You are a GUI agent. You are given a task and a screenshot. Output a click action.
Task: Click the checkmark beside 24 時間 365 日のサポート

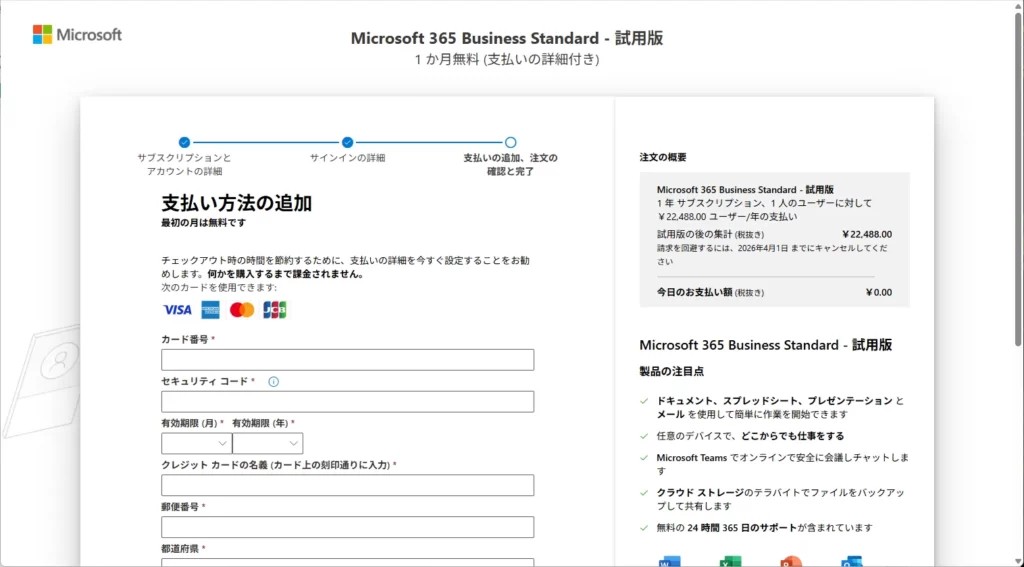(645, 528)
